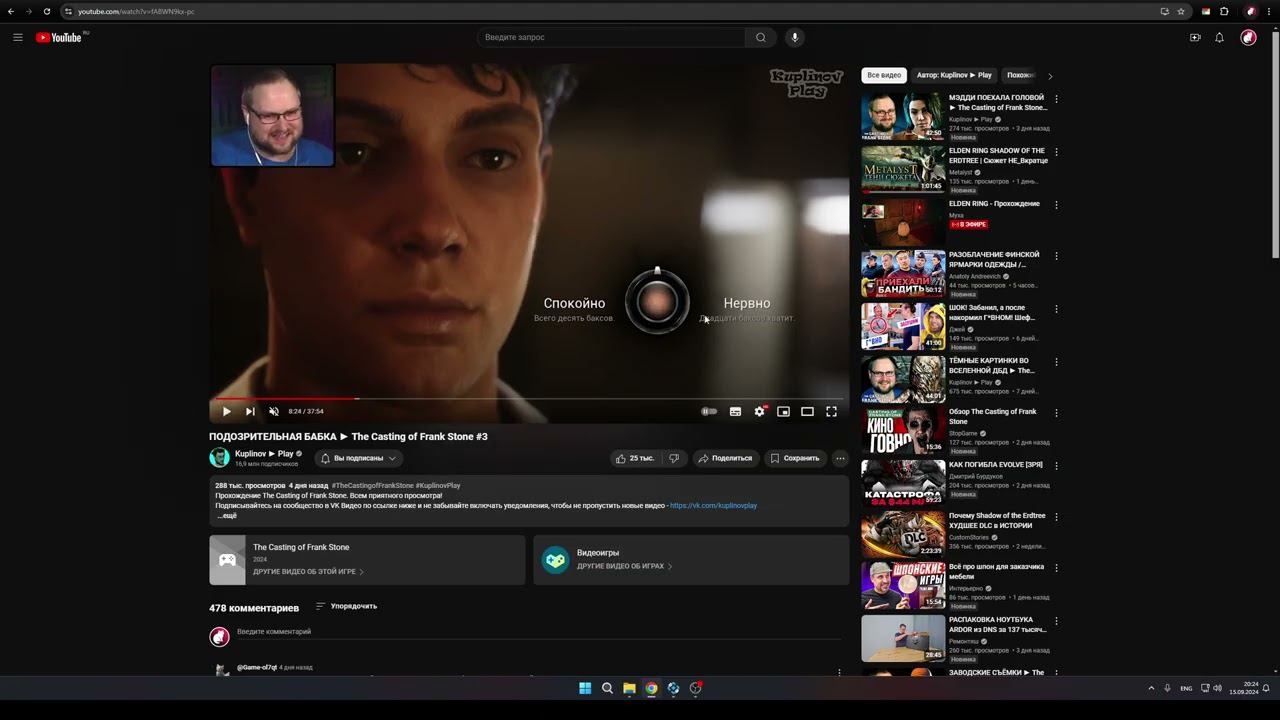Click the Поделиться share button

725,458
